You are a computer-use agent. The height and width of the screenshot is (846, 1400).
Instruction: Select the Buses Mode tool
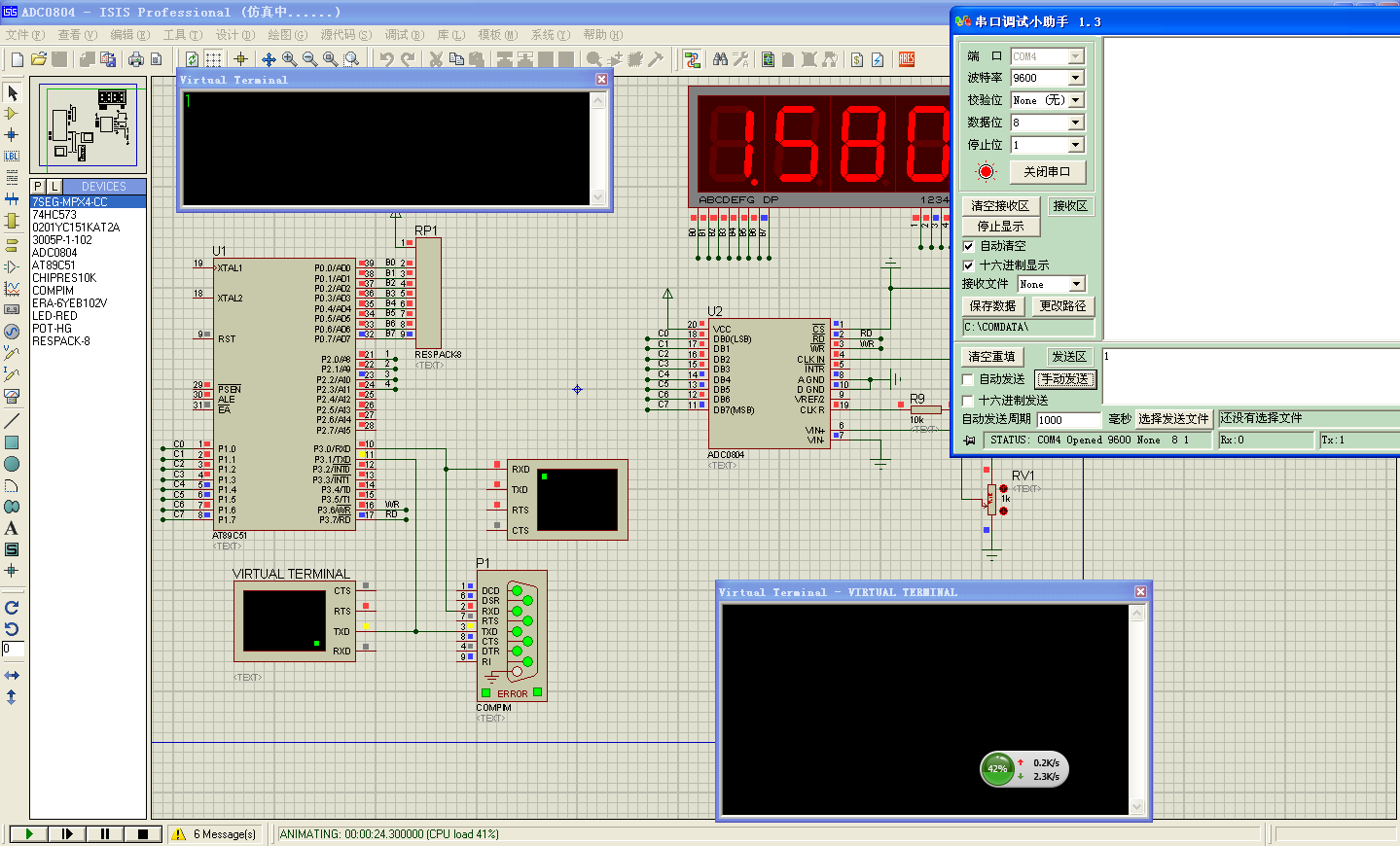tap(12, 199)
